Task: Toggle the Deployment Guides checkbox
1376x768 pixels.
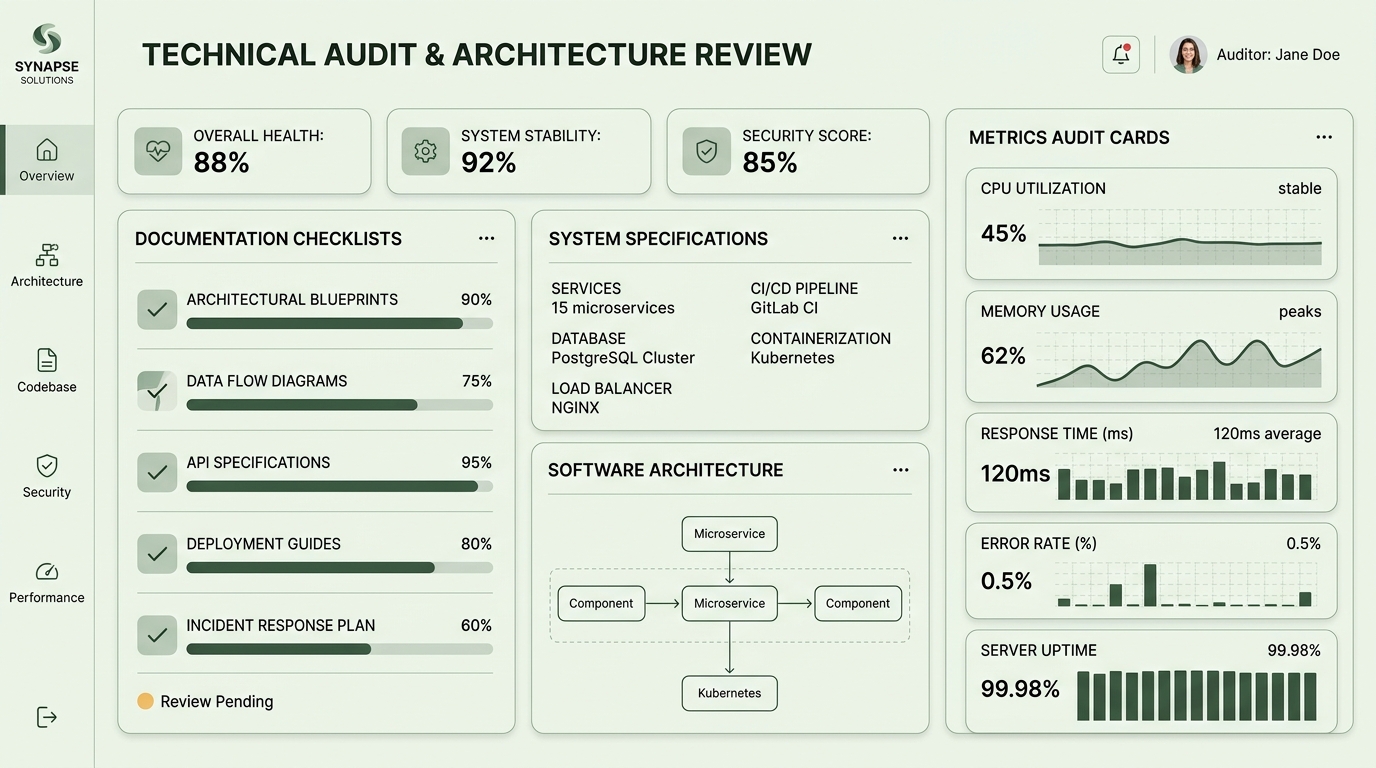Action: click(157, 554)
